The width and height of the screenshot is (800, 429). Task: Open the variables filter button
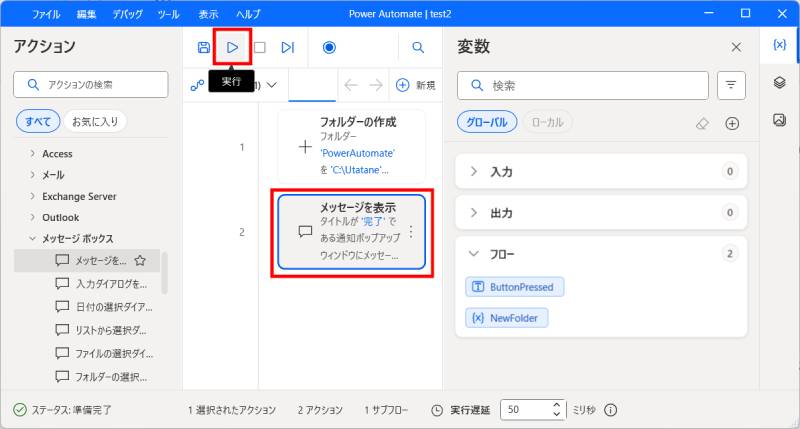click(x=731, y=85)
